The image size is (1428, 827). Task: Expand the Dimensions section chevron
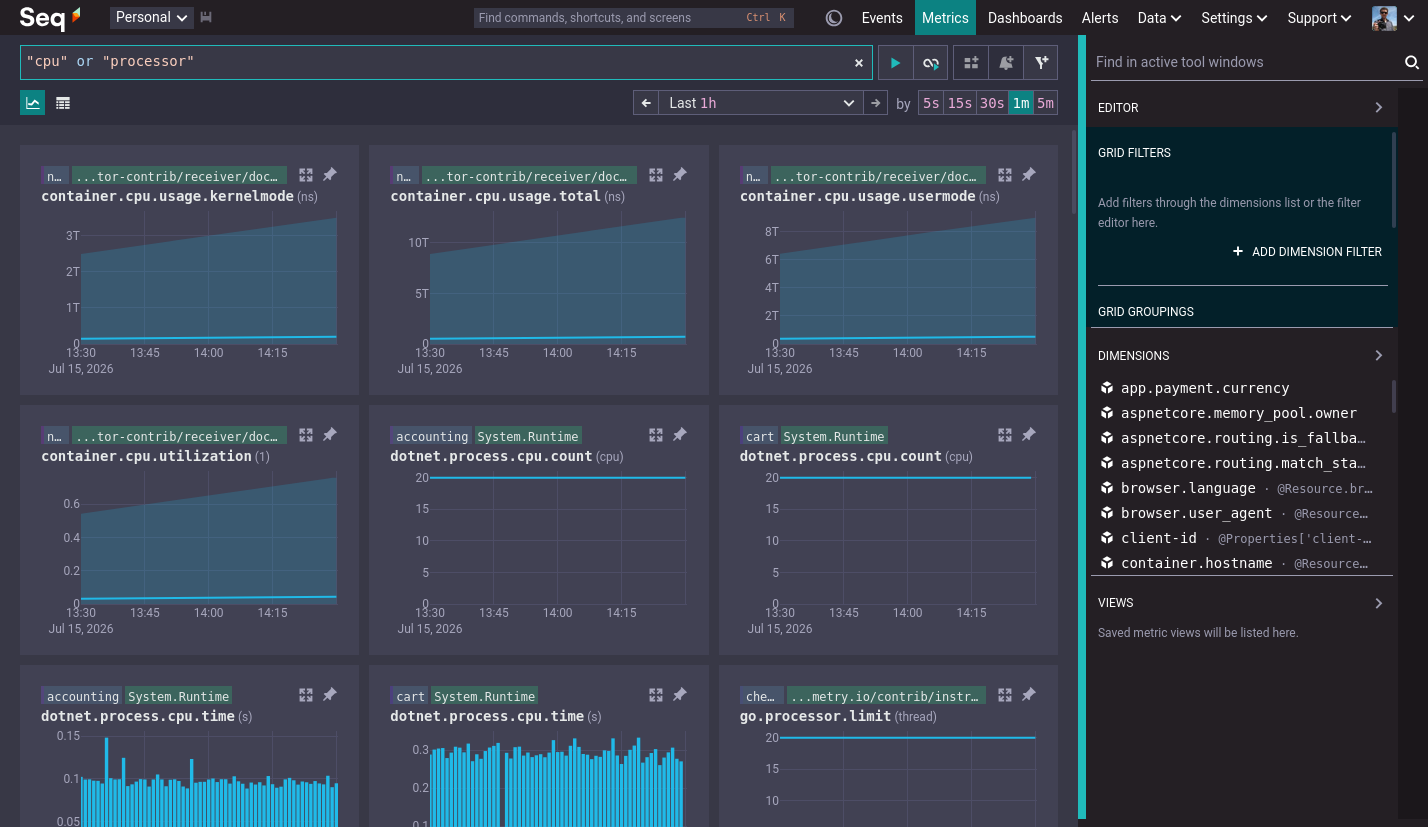(x=1379, y=355)
